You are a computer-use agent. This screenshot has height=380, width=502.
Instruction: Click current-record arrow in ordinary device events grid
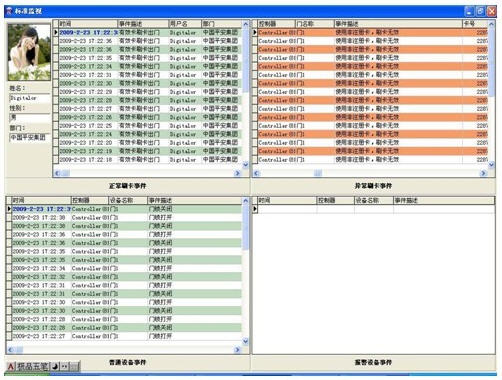pyautogui.click(x=9, y=209)
